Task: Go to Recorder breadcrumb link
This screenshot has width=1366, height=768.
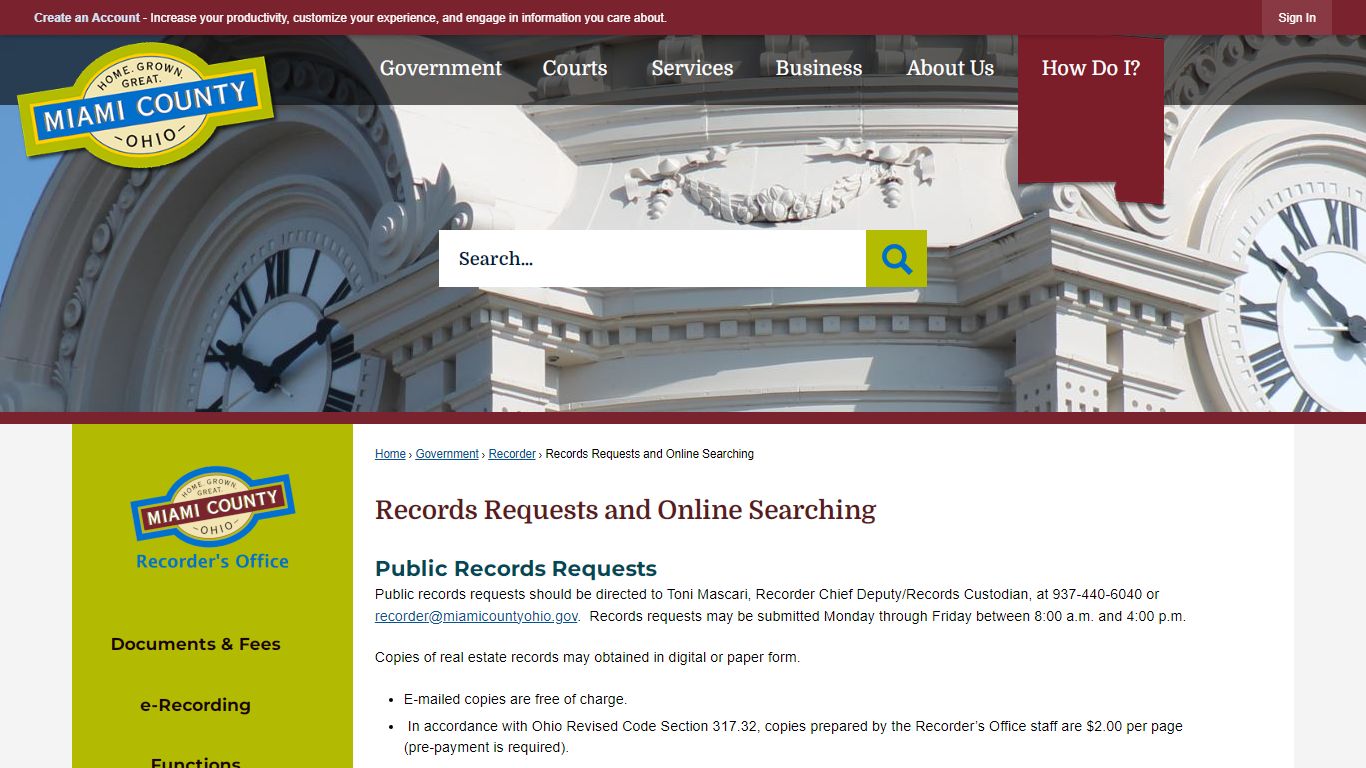Action: [512, 454]
